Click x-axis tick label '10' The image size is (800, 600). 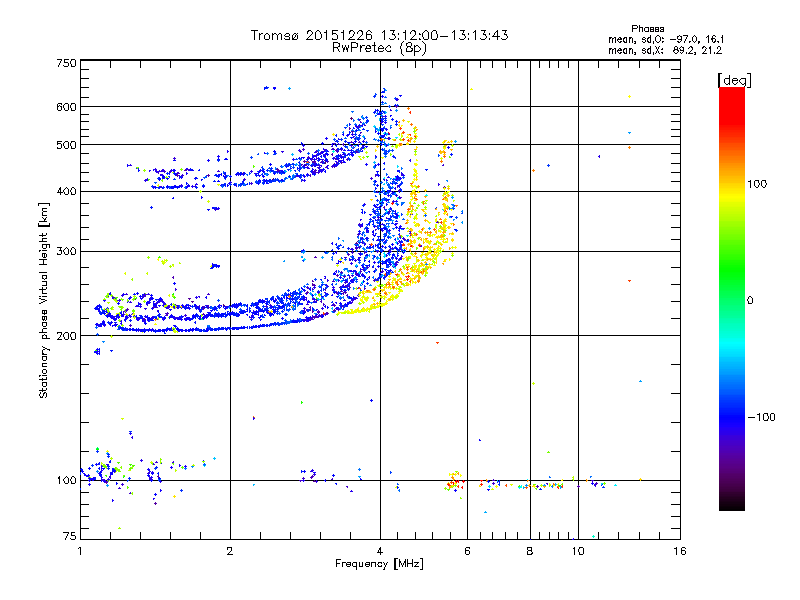[x=578, y=551]
